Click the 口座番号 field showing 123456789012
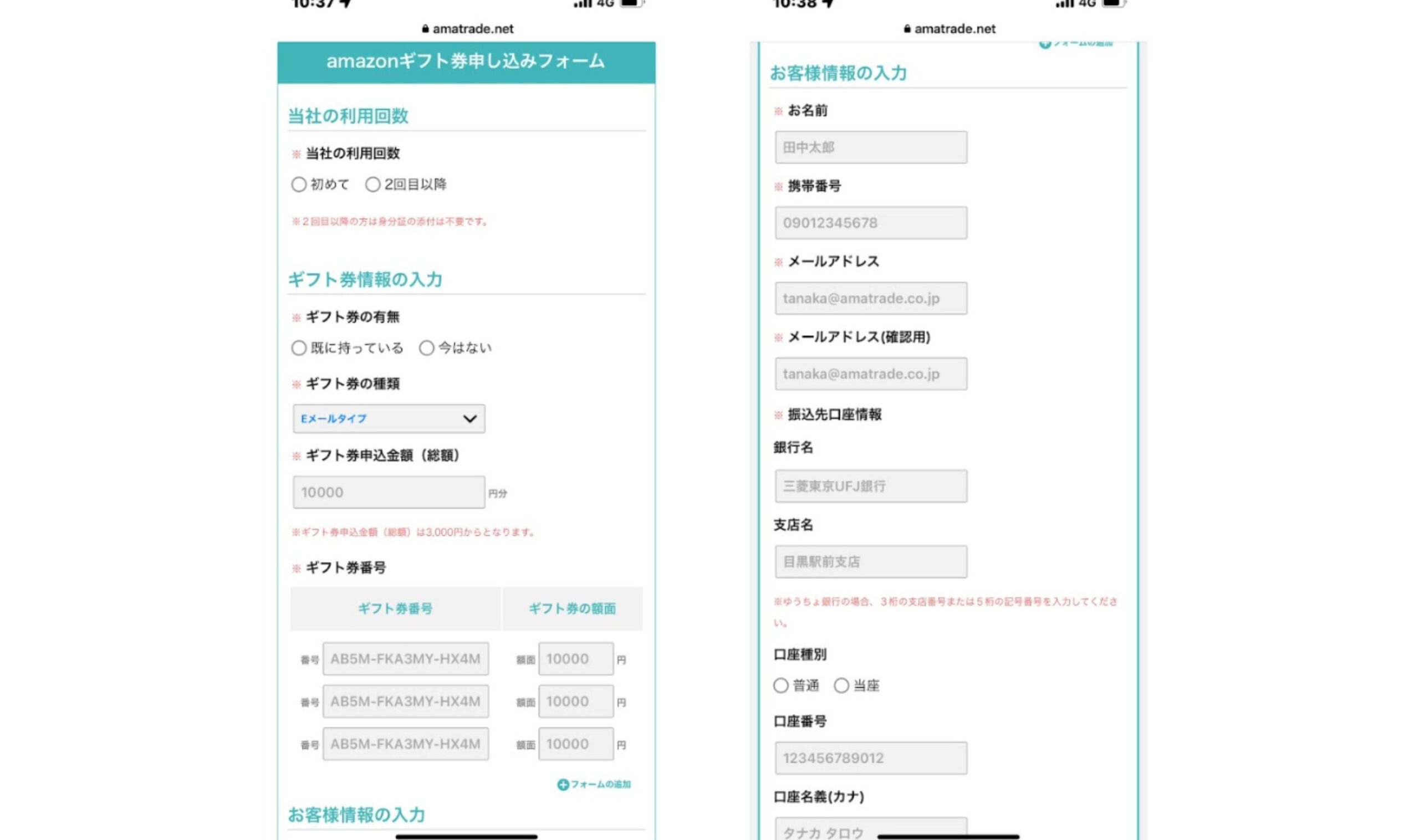 [871, 759]
